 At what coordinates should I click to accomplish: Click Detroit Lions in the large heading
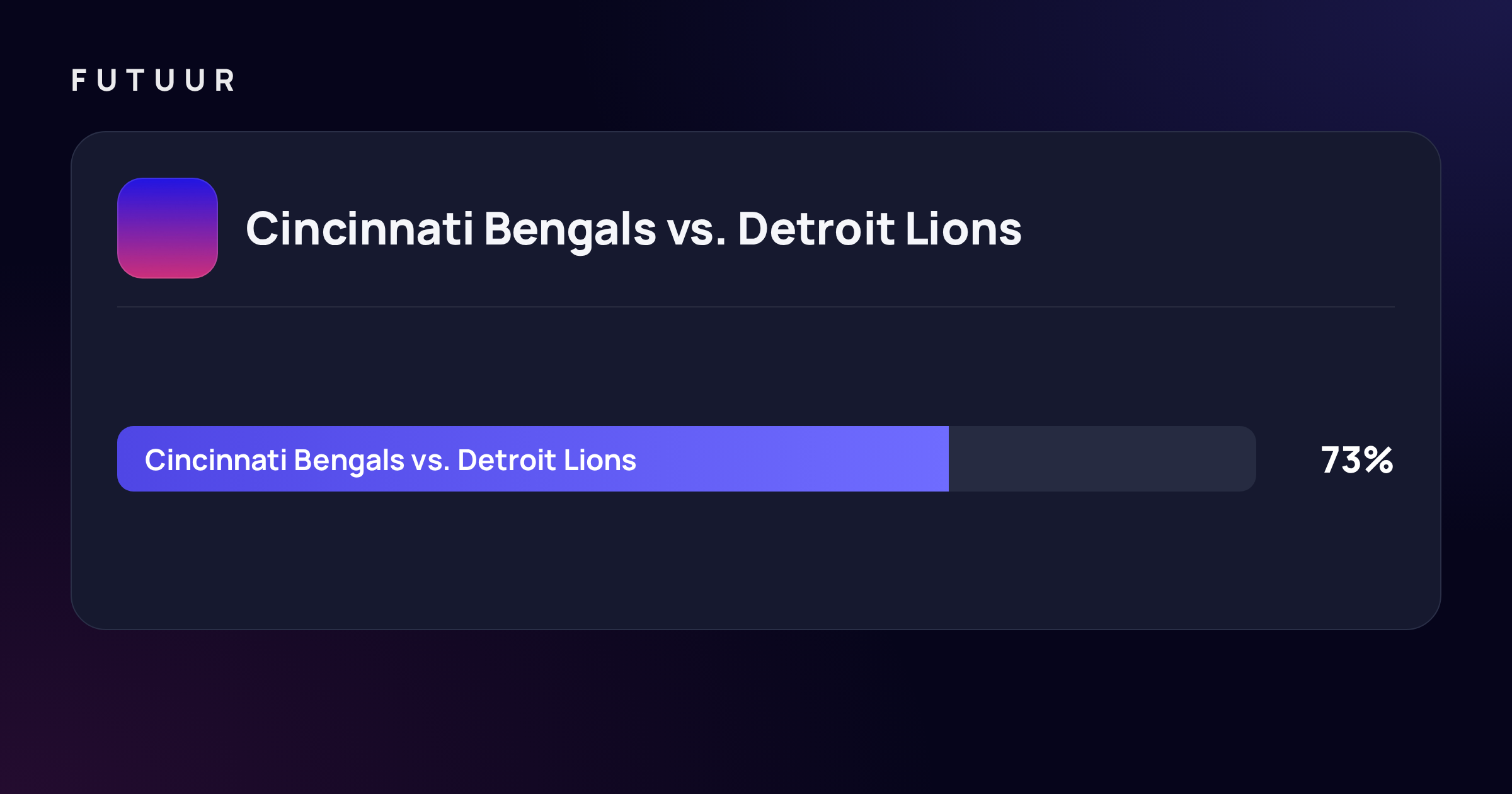(880, 228)
